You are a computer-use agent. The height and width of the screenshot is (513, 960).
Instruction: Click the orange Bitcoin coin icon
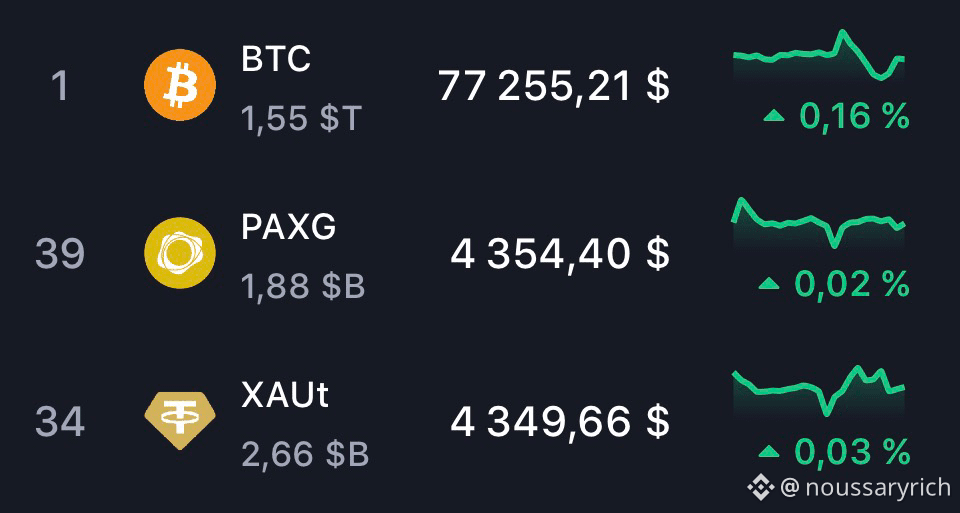180,85
